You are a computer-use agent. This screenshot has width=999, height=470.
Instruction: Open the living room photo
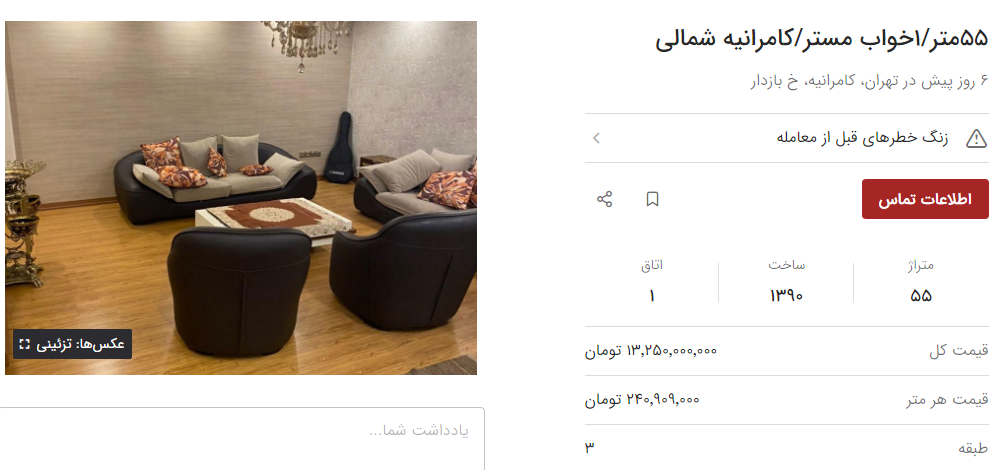(241, 198)
